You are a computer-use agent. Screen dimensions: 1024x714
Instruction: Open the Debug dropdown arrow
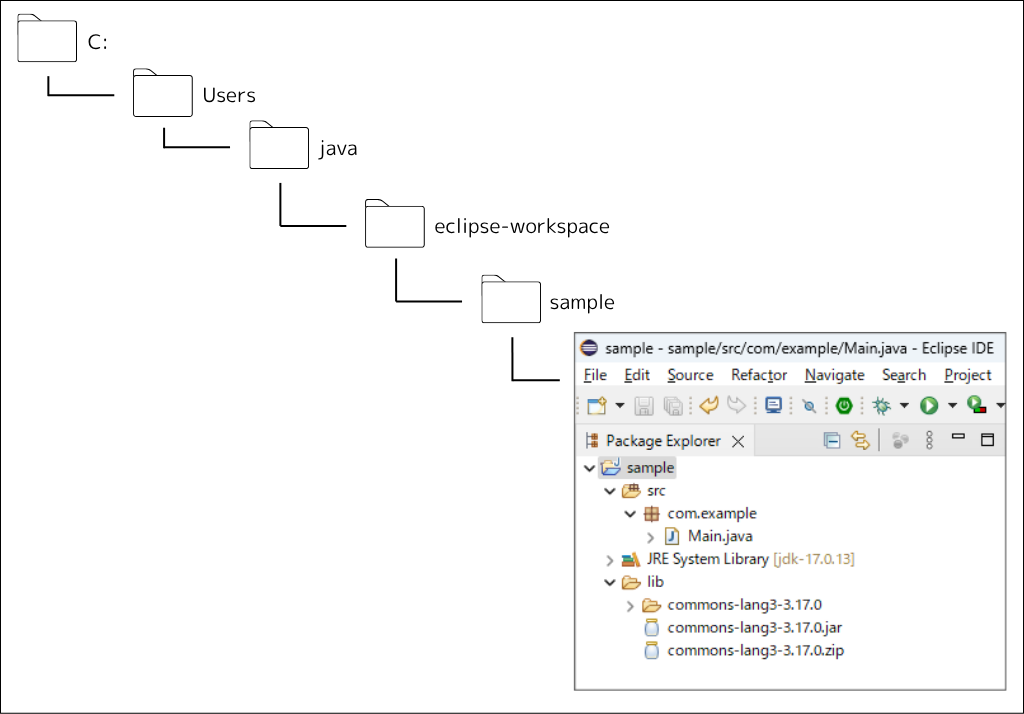click(x=904, y=406)
